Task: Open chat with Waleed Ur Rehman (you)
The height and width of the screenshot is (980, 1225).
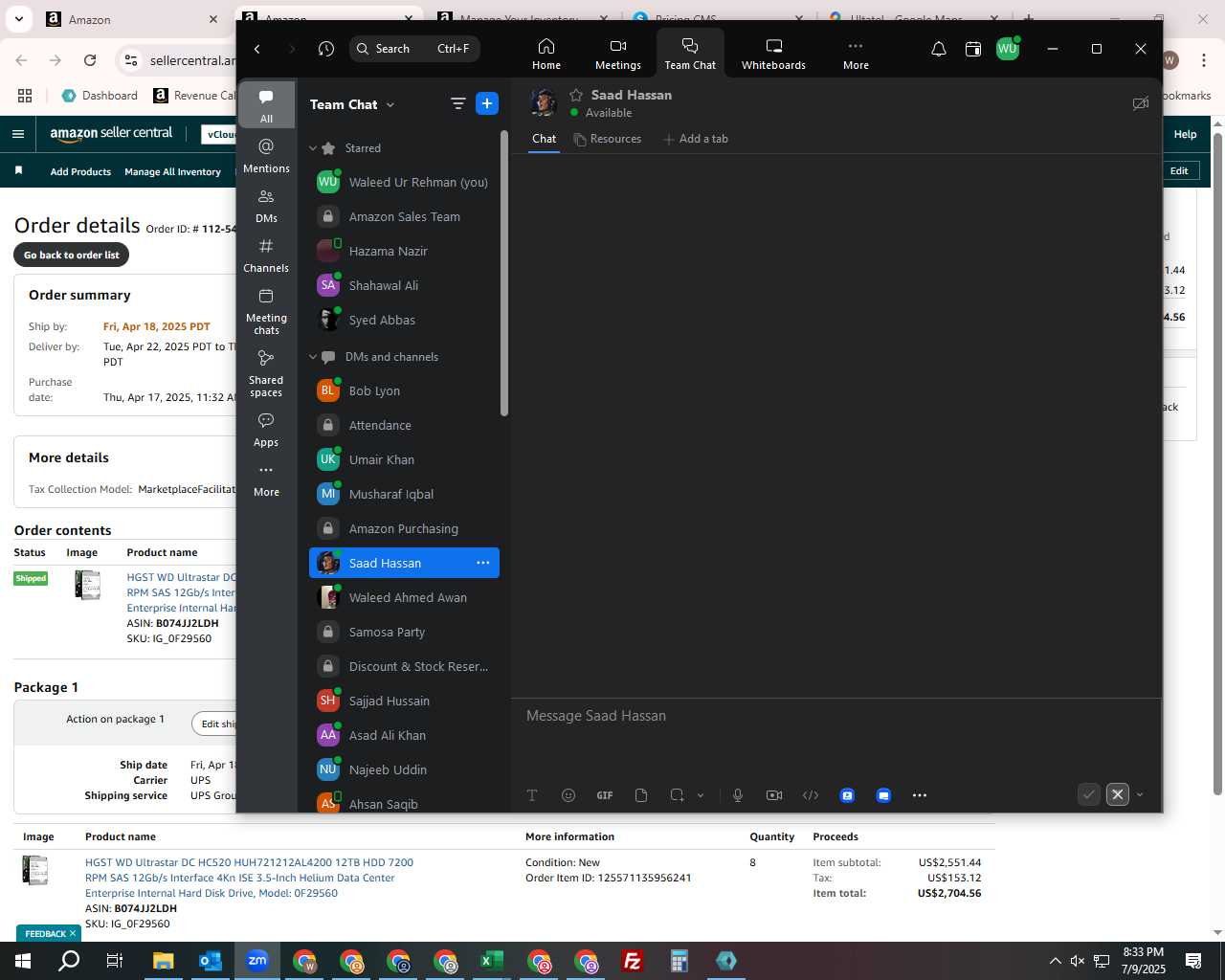Action: (x=404, y=182)
